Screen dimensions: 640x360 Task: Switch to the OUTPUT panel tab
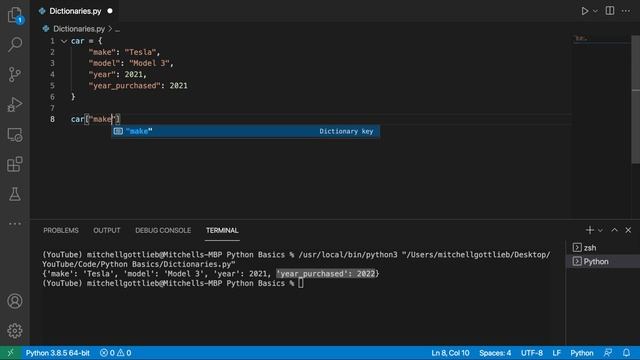[107, 231]
